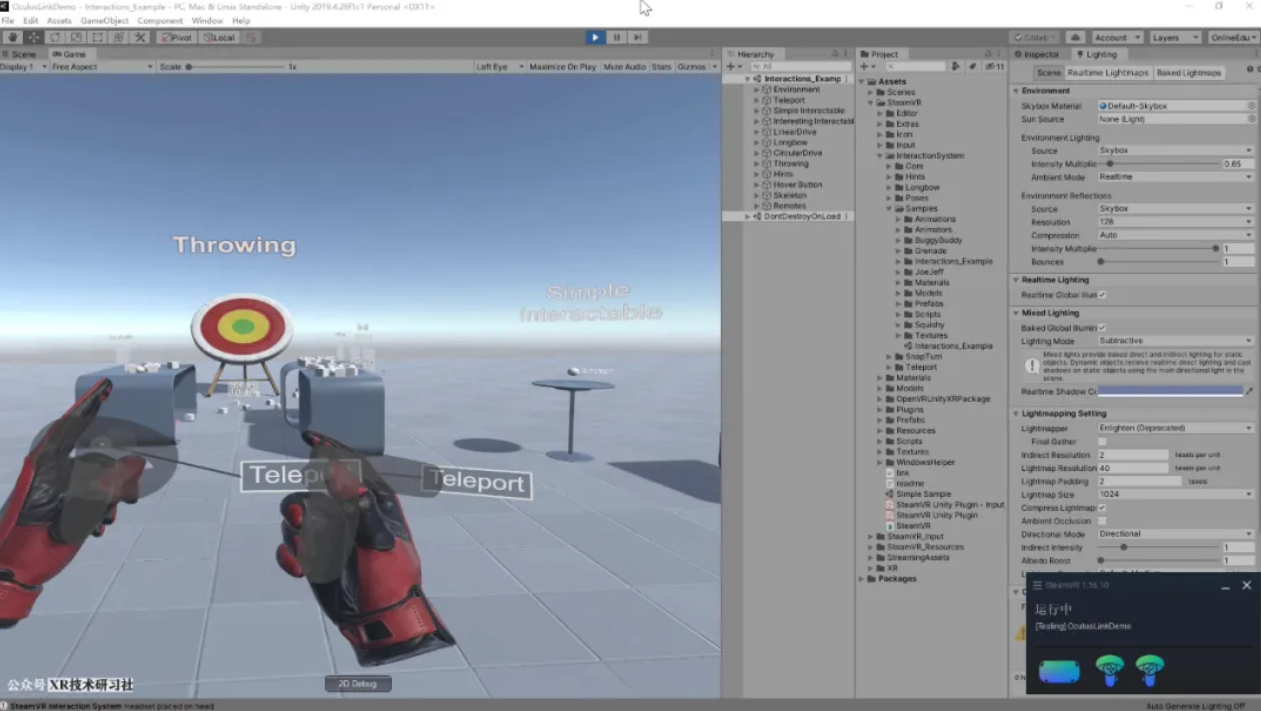
Task: Toggle Maximize On Play button
Action: pyautogui.click(x=562, y=67)
